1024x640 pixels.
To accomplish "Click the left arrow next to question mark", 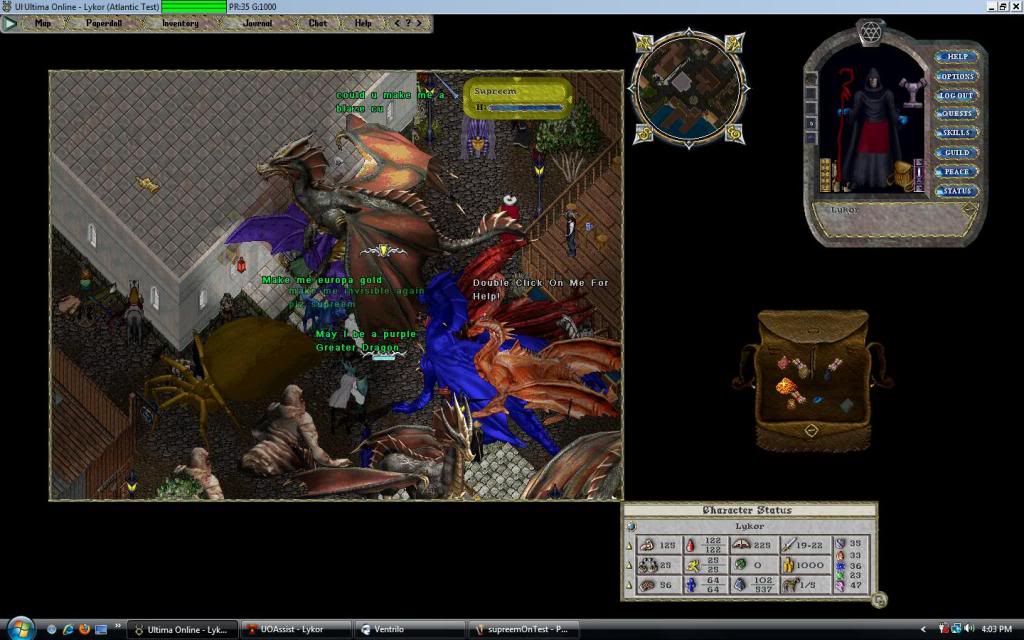I will (396, 23).
